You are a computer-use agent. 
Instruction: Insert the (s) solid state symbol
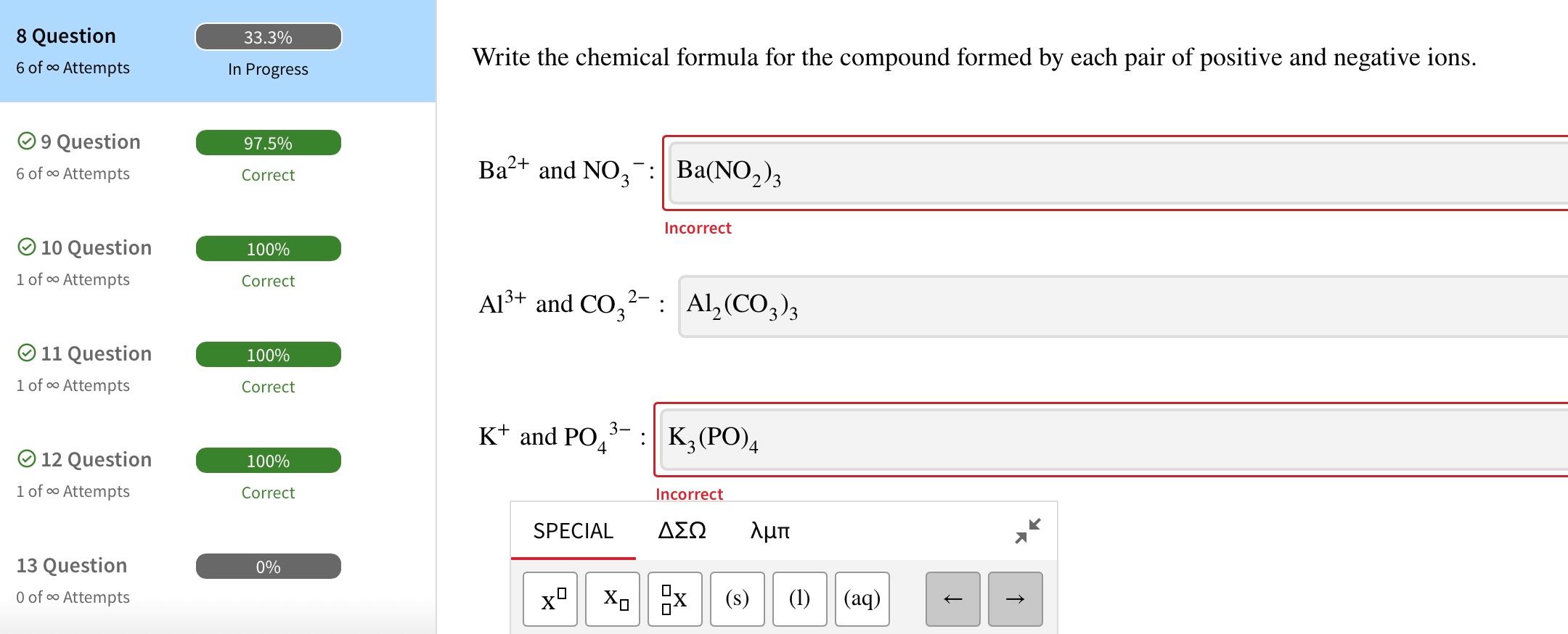tap(737, 598)
